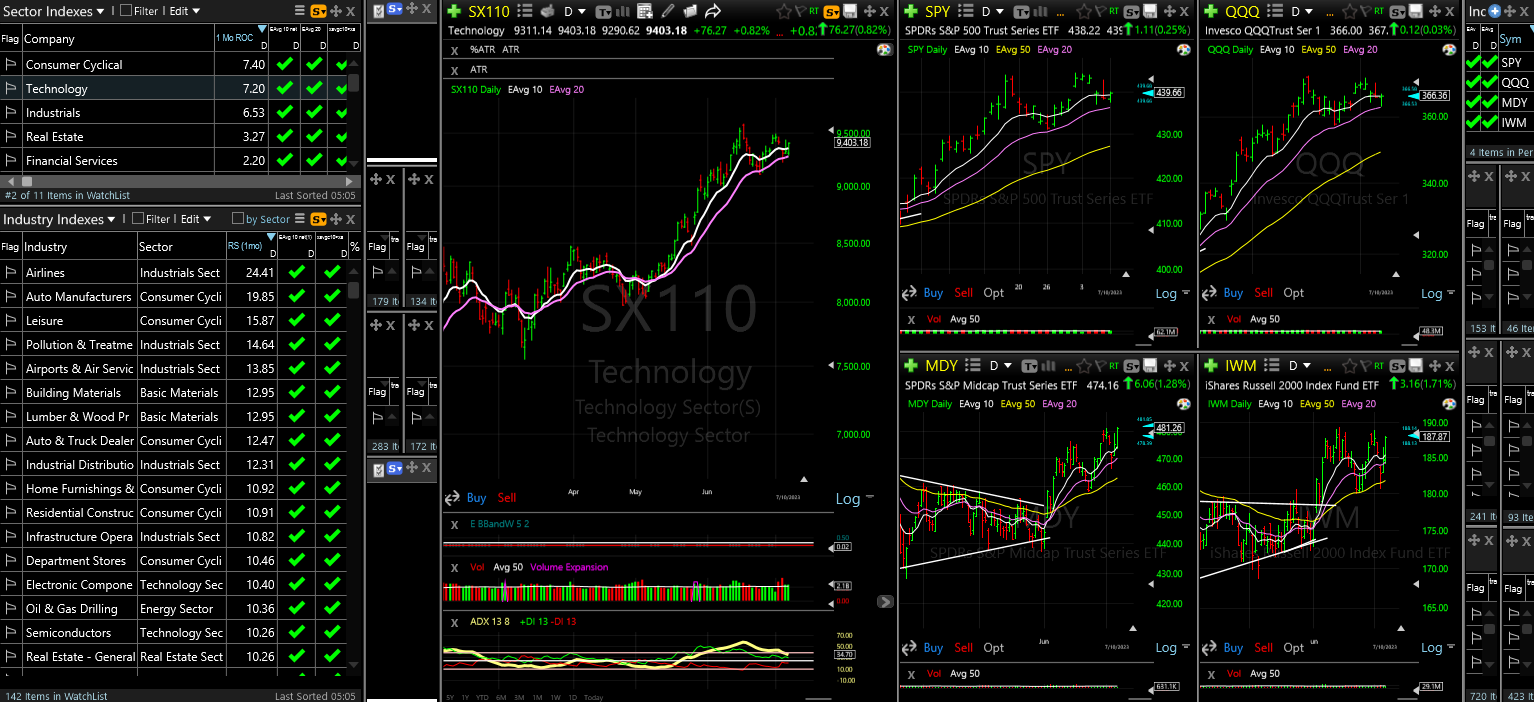
Task: Click the Buy button on SX110 chart
Action: pyautogui.click(x=477, y=497)
